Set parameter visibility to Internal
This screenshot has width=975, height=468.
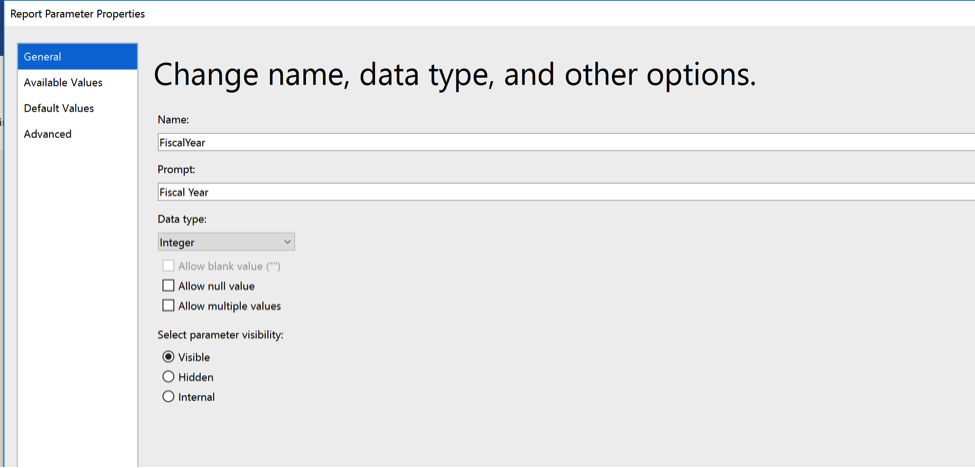click(x=168, y=397)
